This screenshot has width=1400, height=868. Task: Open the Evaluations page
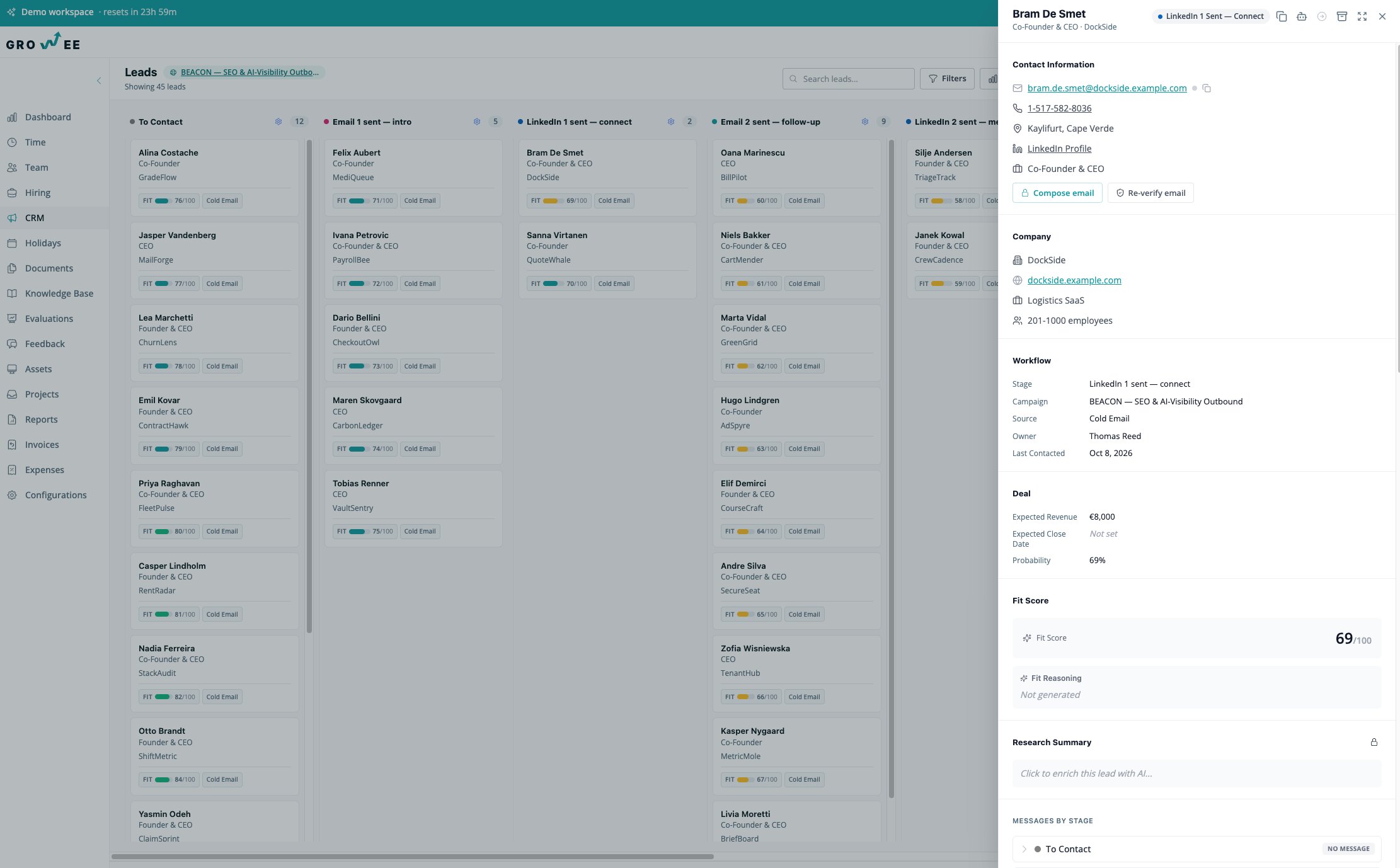click(49, 319)
